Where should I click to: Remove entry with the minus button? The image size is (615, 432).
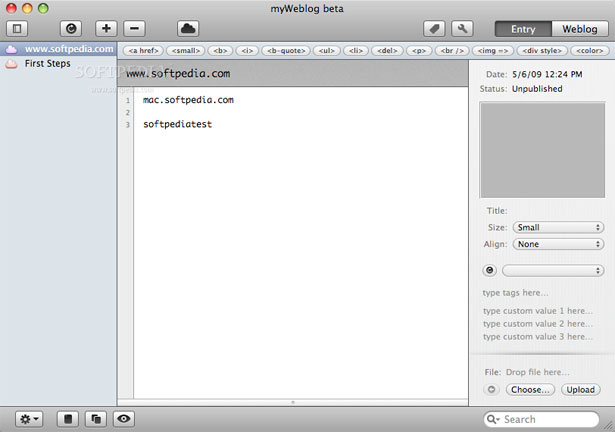click(x=135, y=29)
